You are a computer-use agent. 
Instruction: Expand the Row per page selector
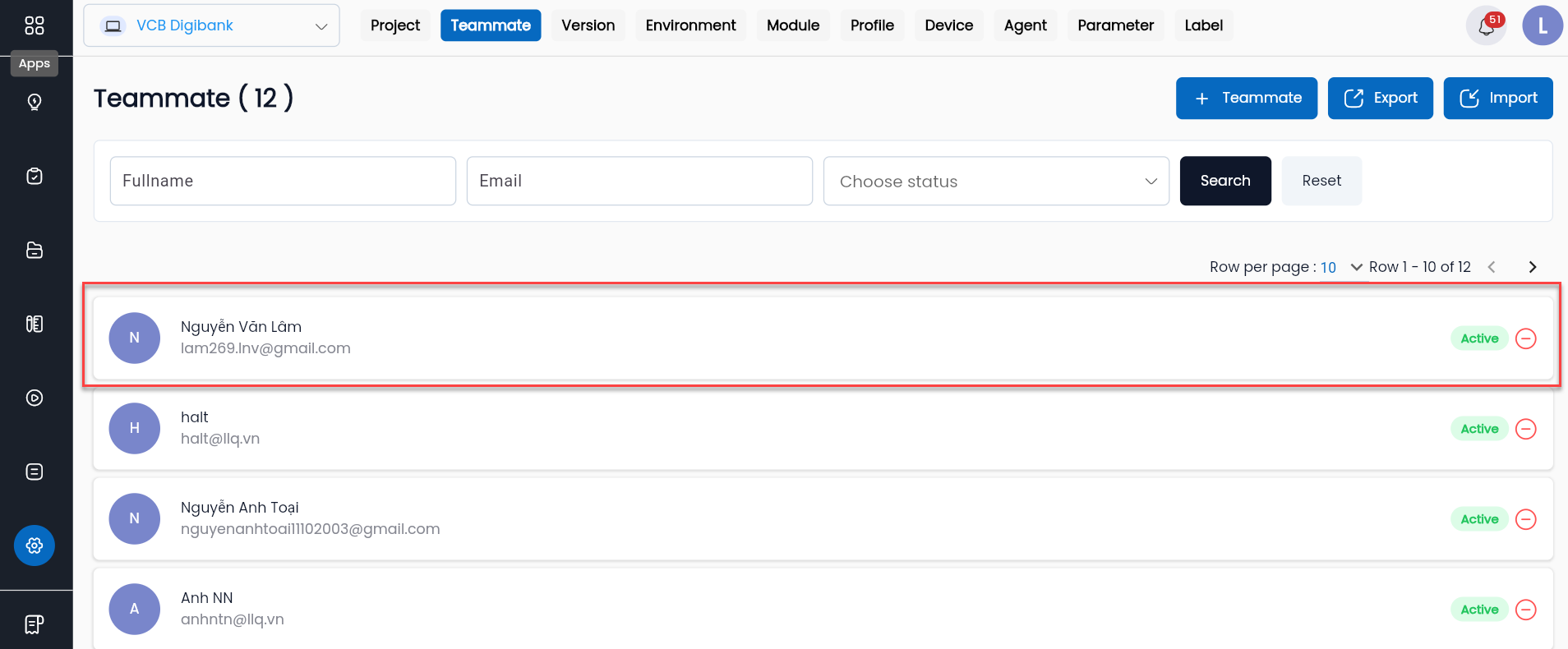coord(1342,267)
